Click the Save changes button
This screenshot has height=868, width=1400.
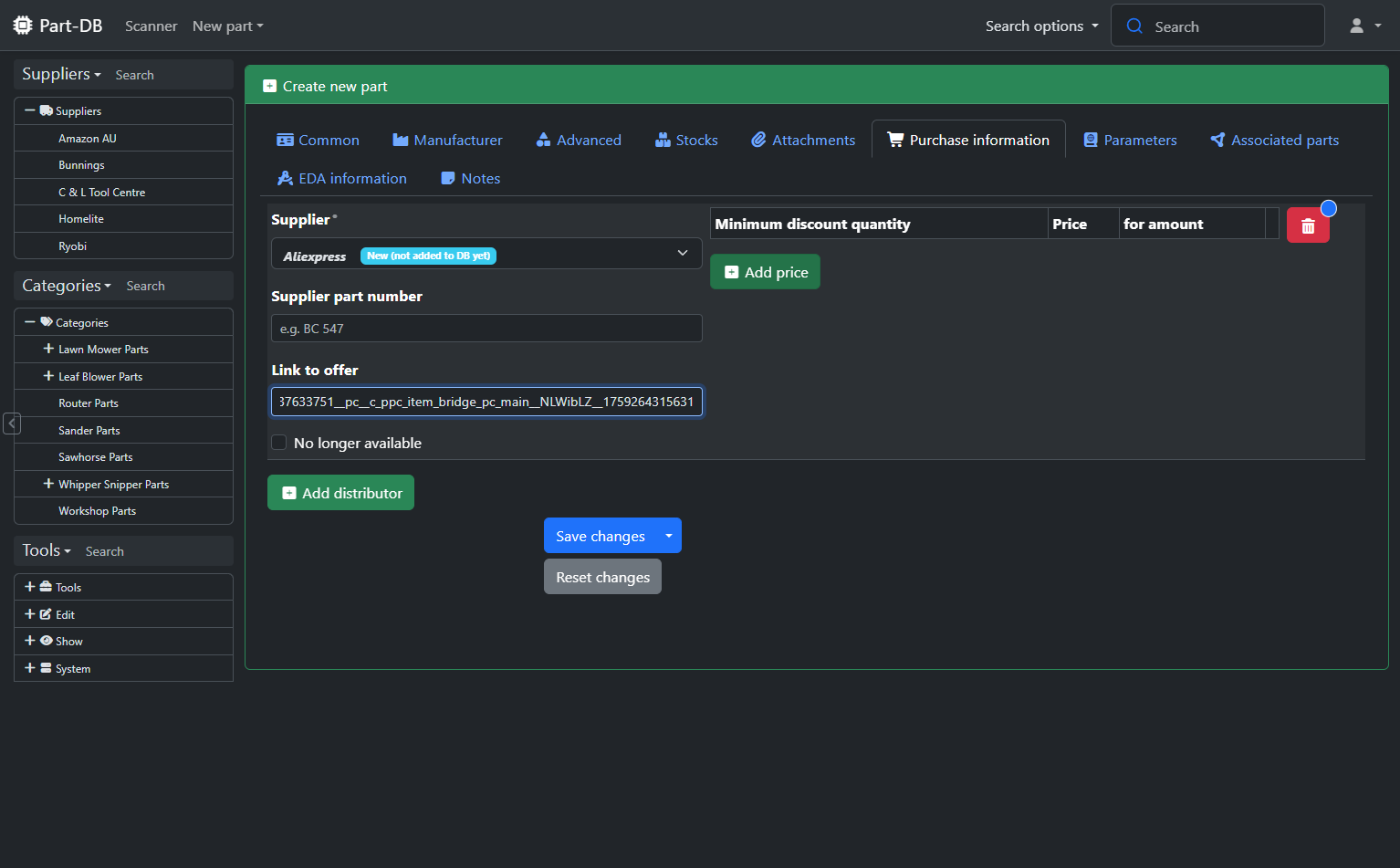(601, 536)
